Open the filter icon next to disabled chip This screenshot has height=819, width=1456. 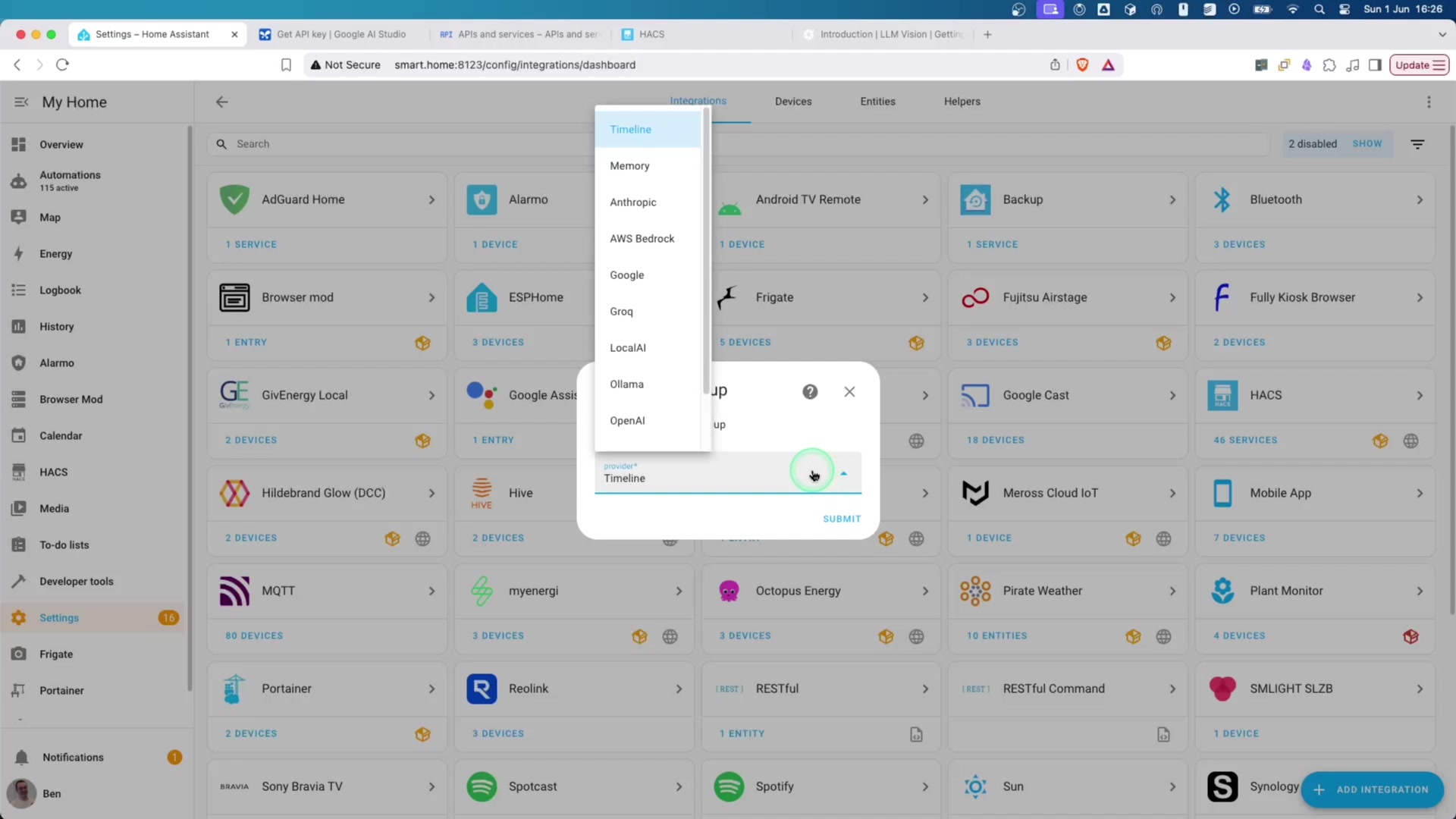click(x=1417, y=144)
